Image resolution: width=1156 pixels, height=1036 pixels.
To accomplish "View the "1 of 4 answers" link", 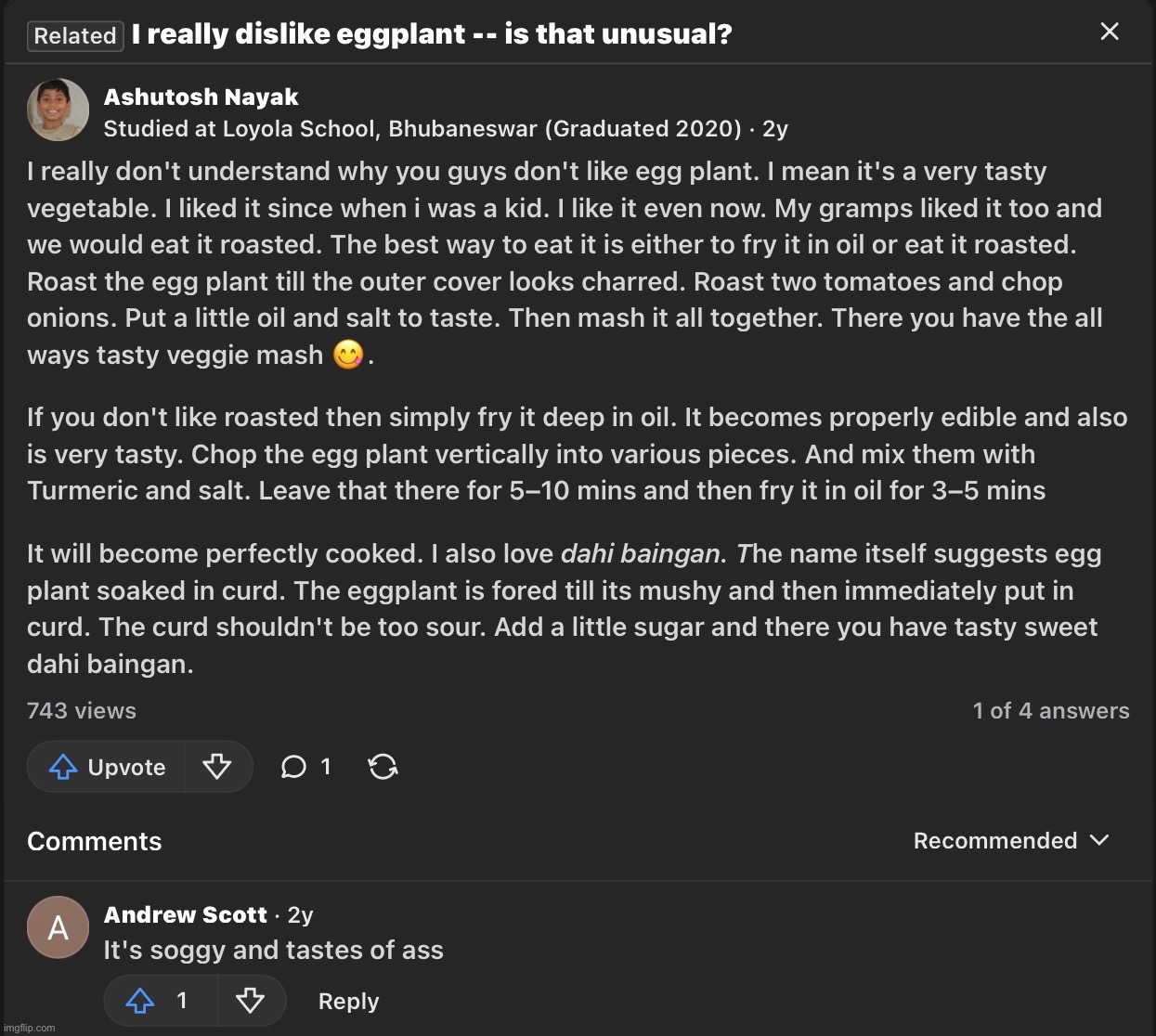I will point(1050,711).
